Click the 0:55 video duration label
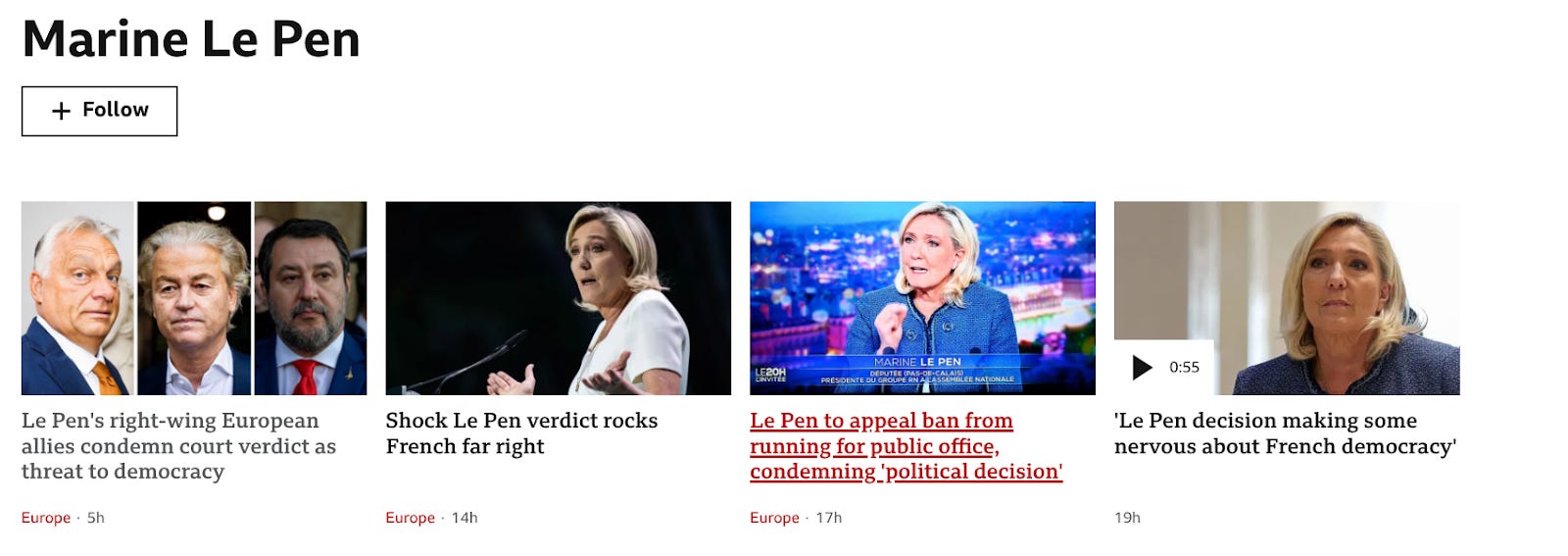This screenshot has height=556, width=1568. tap(1184, 368)
